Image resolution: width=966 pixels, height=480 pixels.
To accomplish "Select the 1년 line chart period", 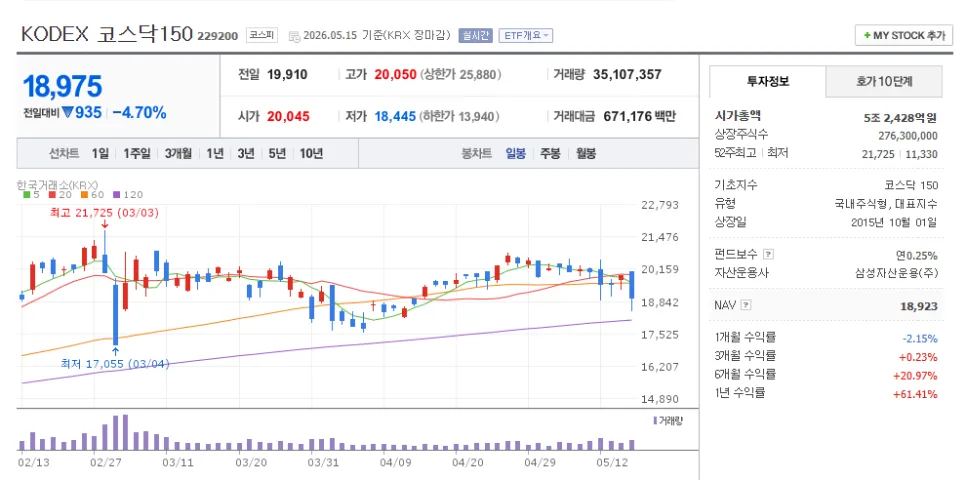I will click(215, 154).
